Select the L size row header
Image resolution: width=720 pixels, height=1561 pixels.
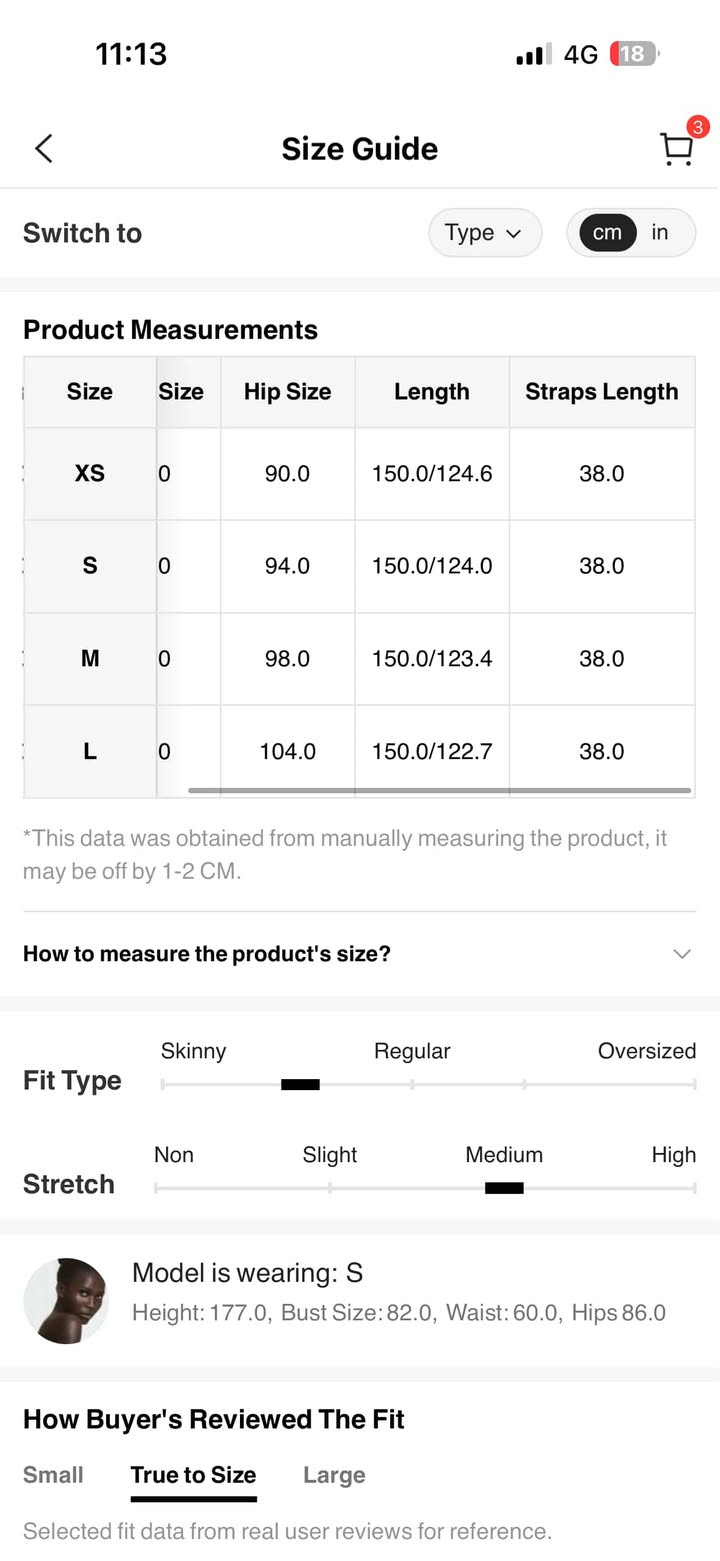[90, 751]
